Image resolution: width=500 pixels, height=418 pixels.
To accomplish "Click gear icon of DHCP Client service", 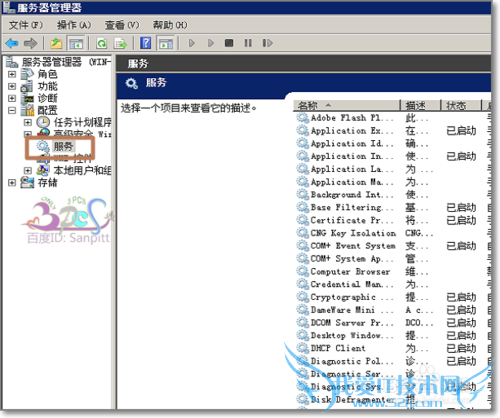I will click(303, 348).
